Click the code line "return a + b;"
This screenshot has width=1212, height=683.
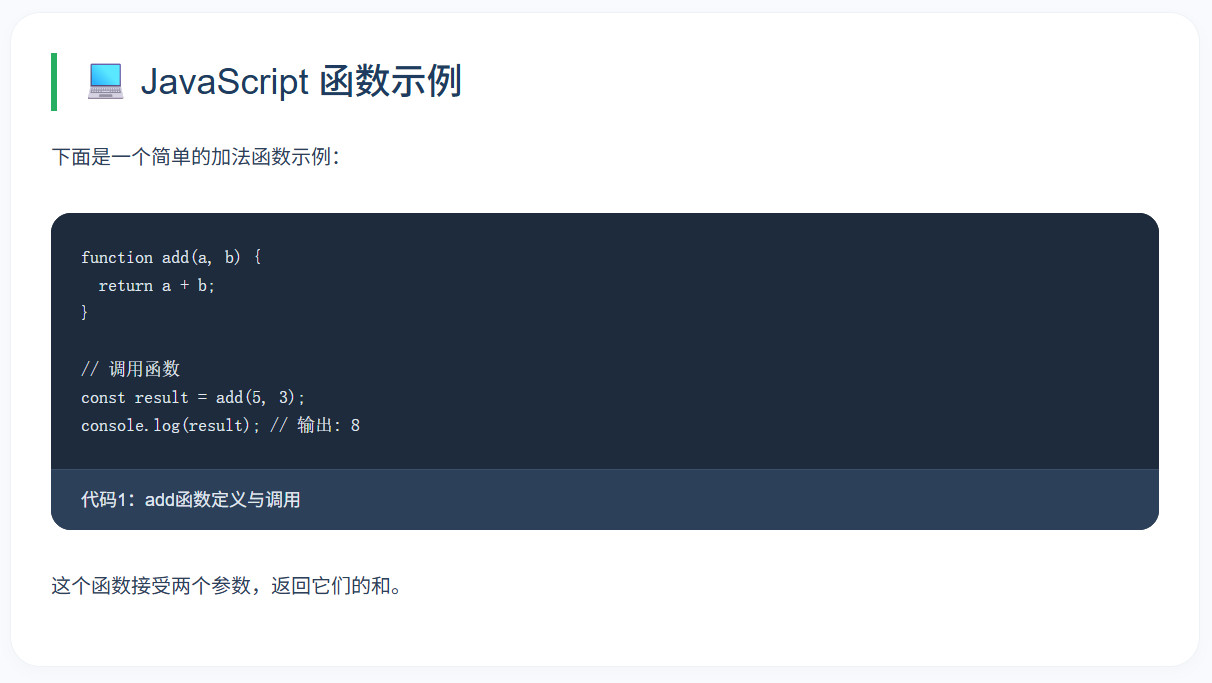pyautogui.click(x=157, y=285)
